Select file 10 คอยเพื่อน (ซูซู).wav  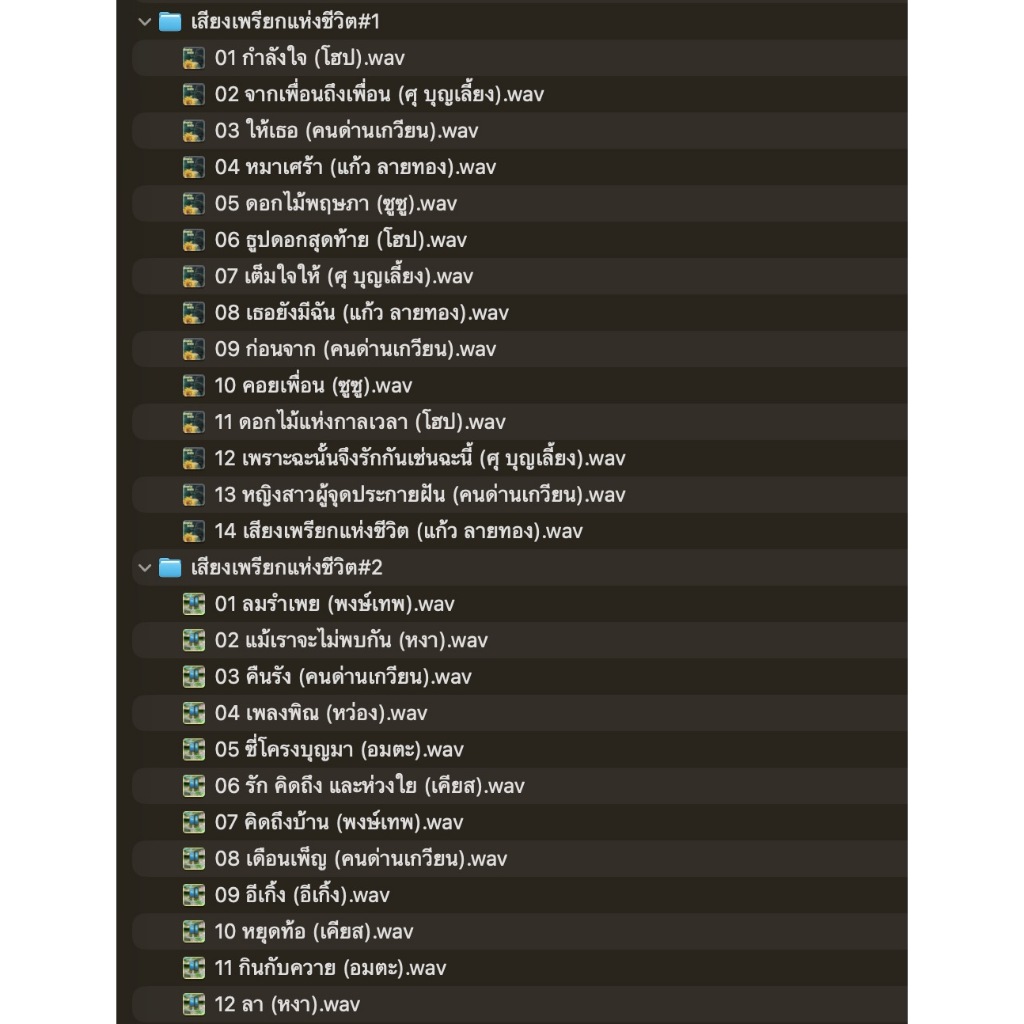tap(520, 386)
